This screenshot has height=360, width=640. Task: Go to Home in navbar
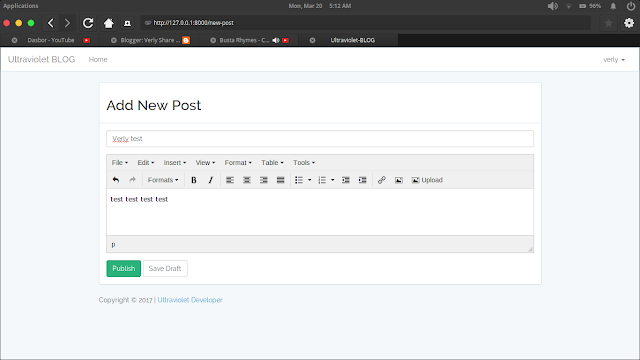(x=98, y=60)
